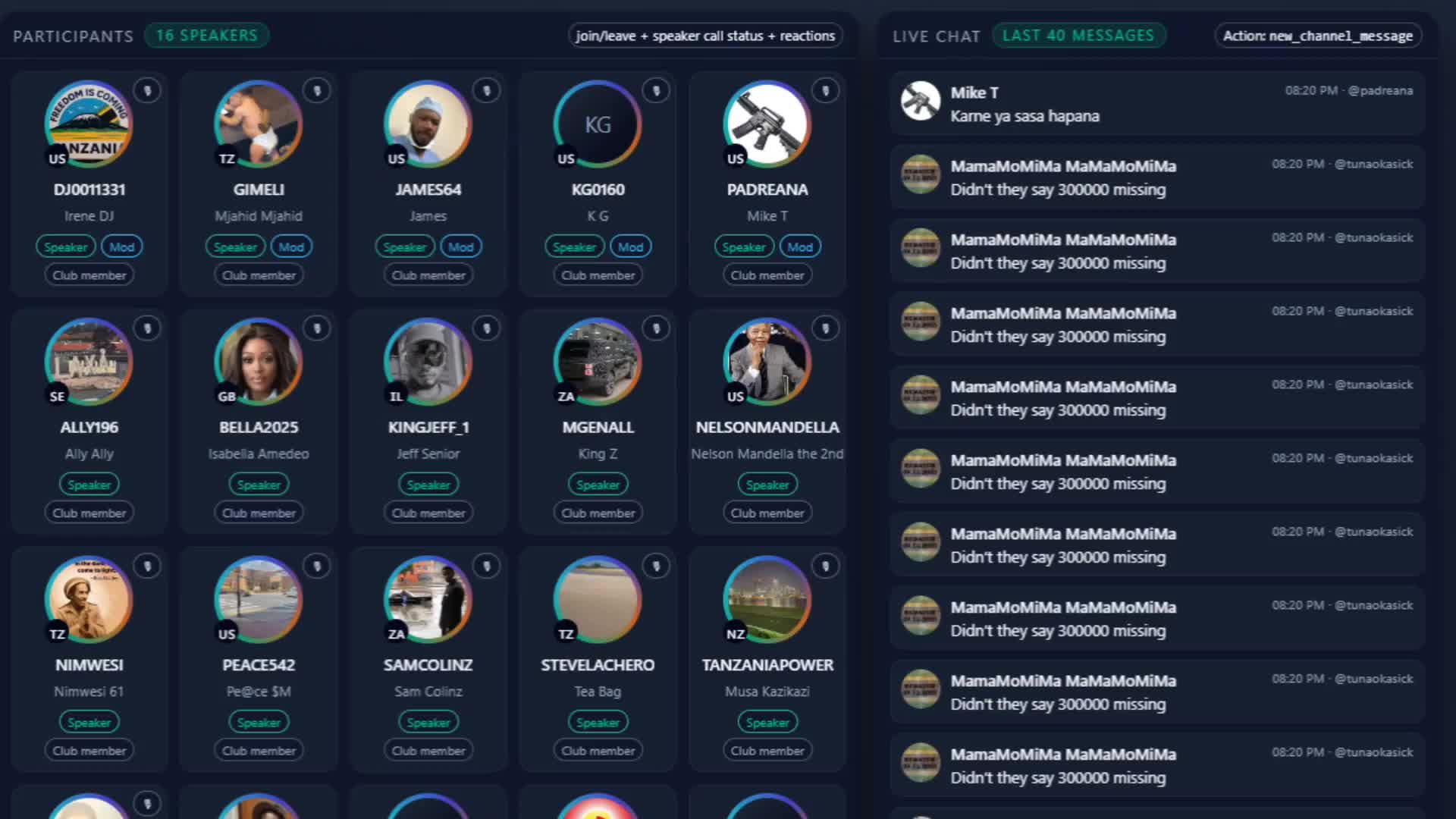Click microphone icon on GIMELI card
The height and width of the screenshot is (819, 1456).
317,91
